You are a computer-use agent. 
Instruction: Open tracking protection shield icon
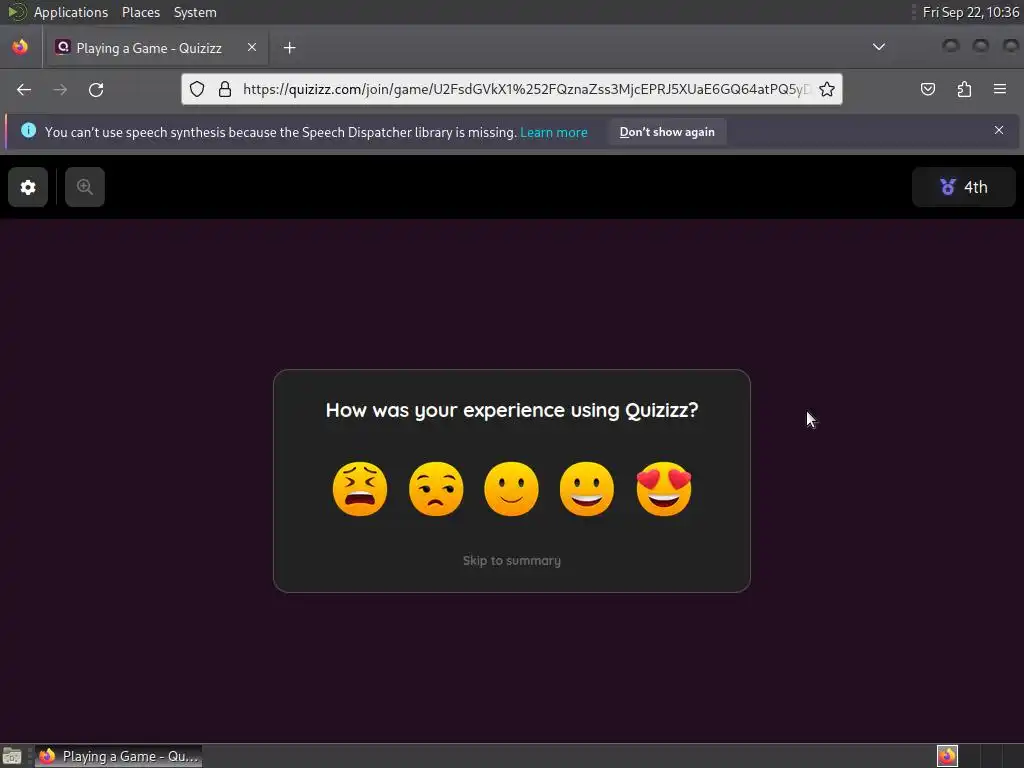pos(197,89)
